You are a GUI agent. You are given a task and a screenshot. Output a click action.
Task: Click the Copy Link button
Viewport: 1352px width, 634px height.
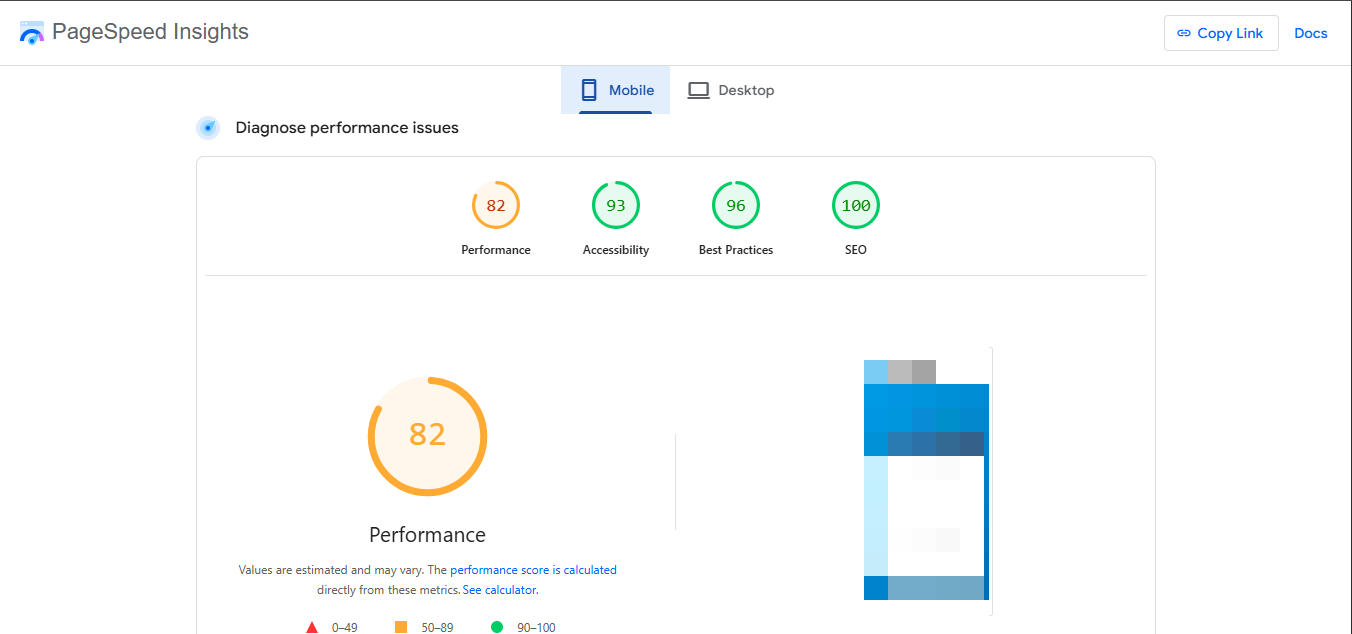(1221, 33)
